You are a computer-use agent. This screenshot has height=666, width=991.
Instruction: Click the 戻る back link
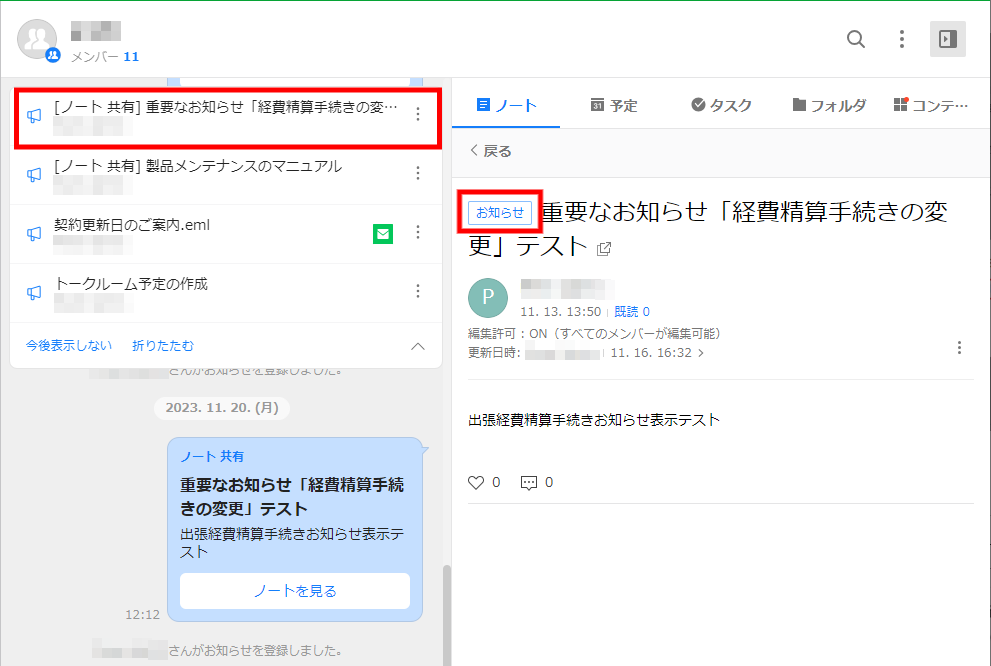tap(490, 151)
